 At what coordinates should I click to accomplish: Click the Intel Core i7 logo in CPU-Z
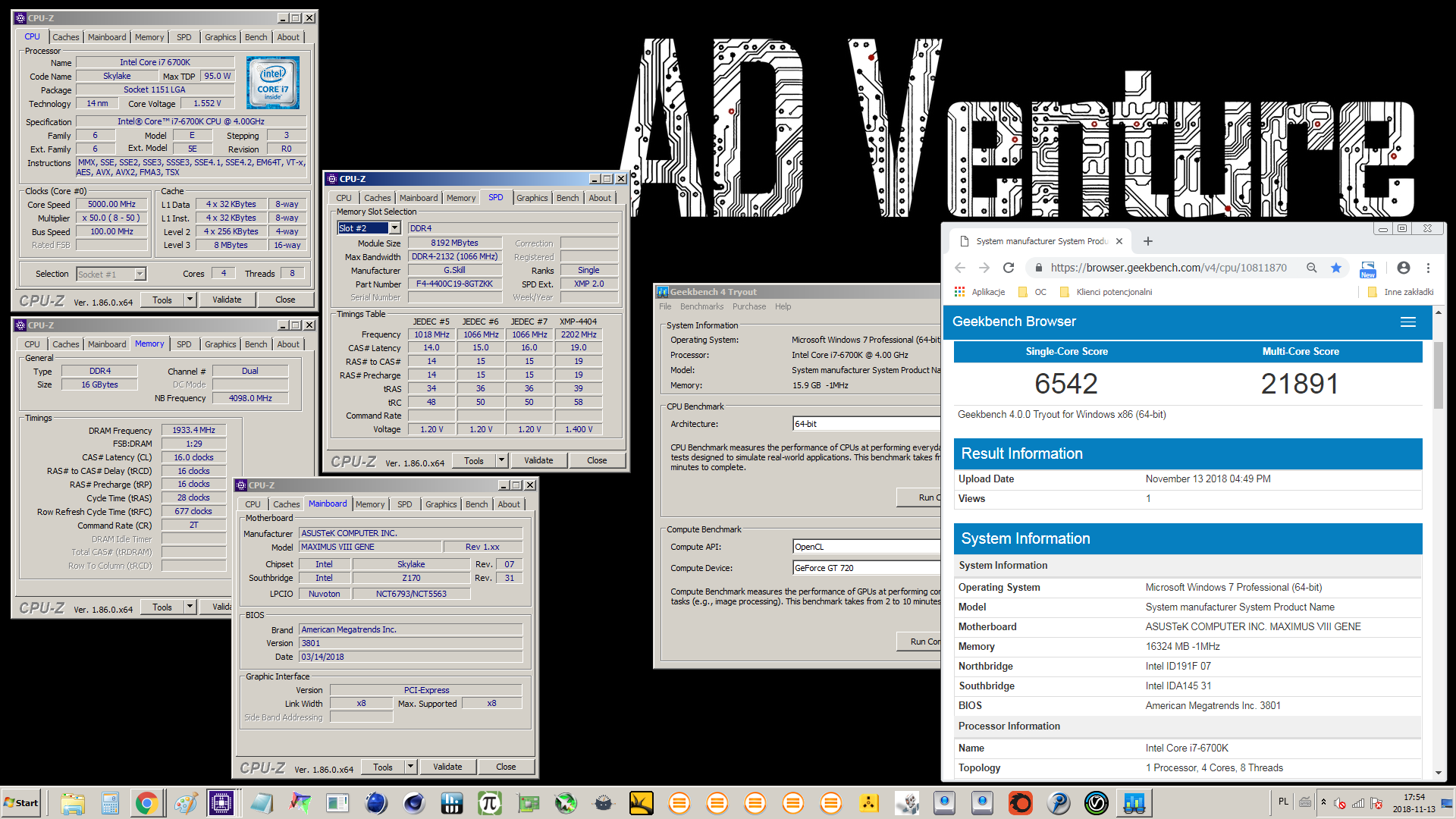click(273, 82)
